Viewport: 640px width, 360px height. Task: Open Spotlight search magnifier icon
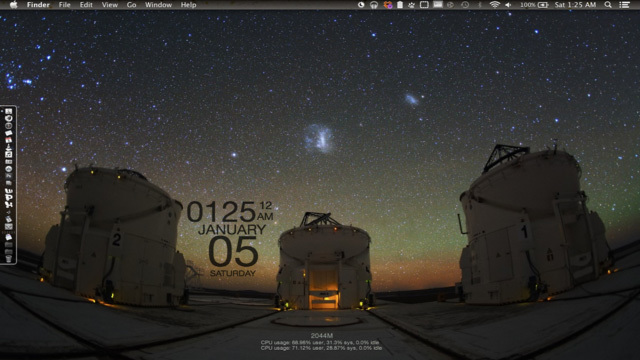[x=608, y=5]
